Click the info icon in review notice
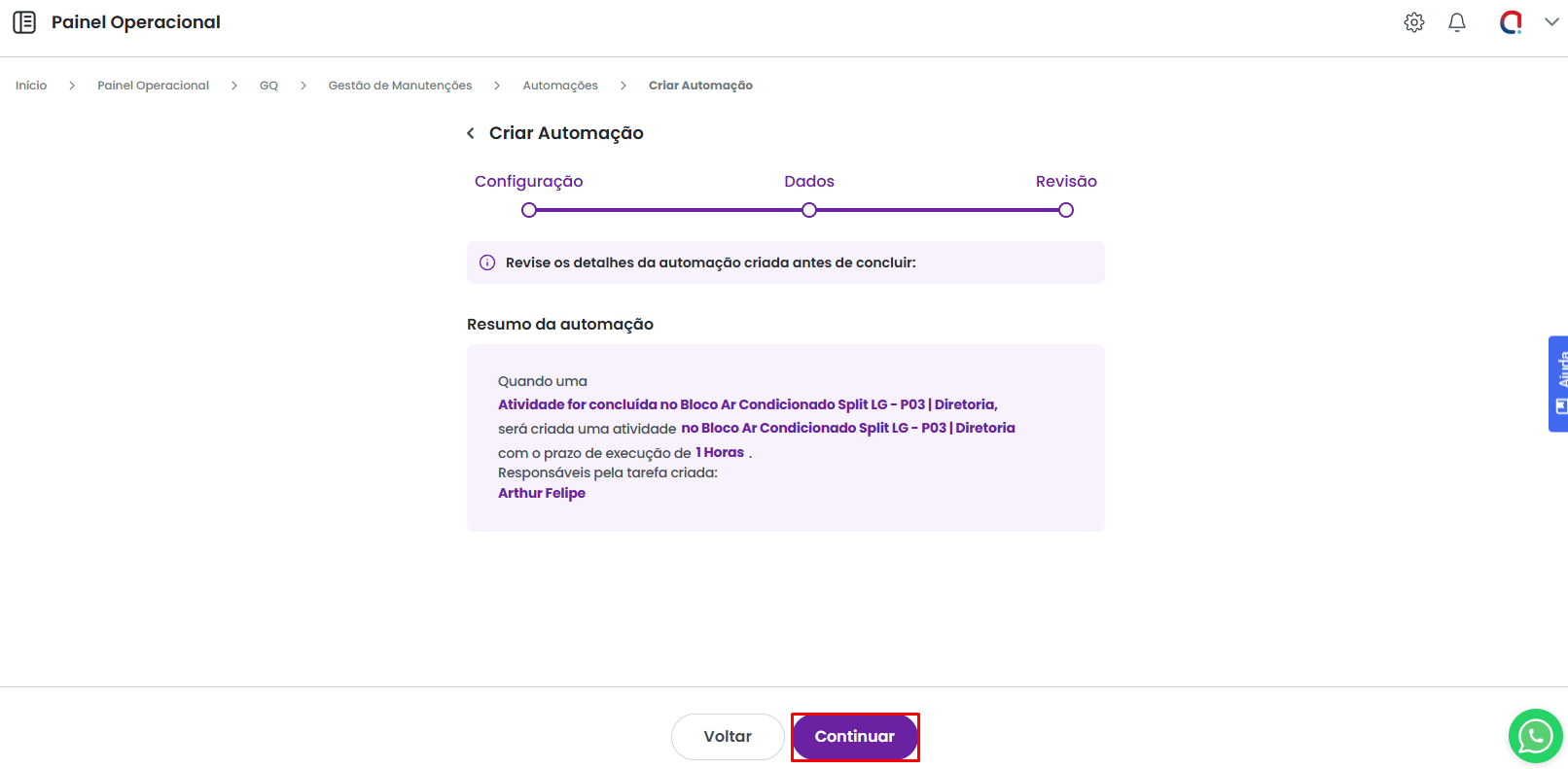Screen dimensions: 1568x769 (487, 262)
